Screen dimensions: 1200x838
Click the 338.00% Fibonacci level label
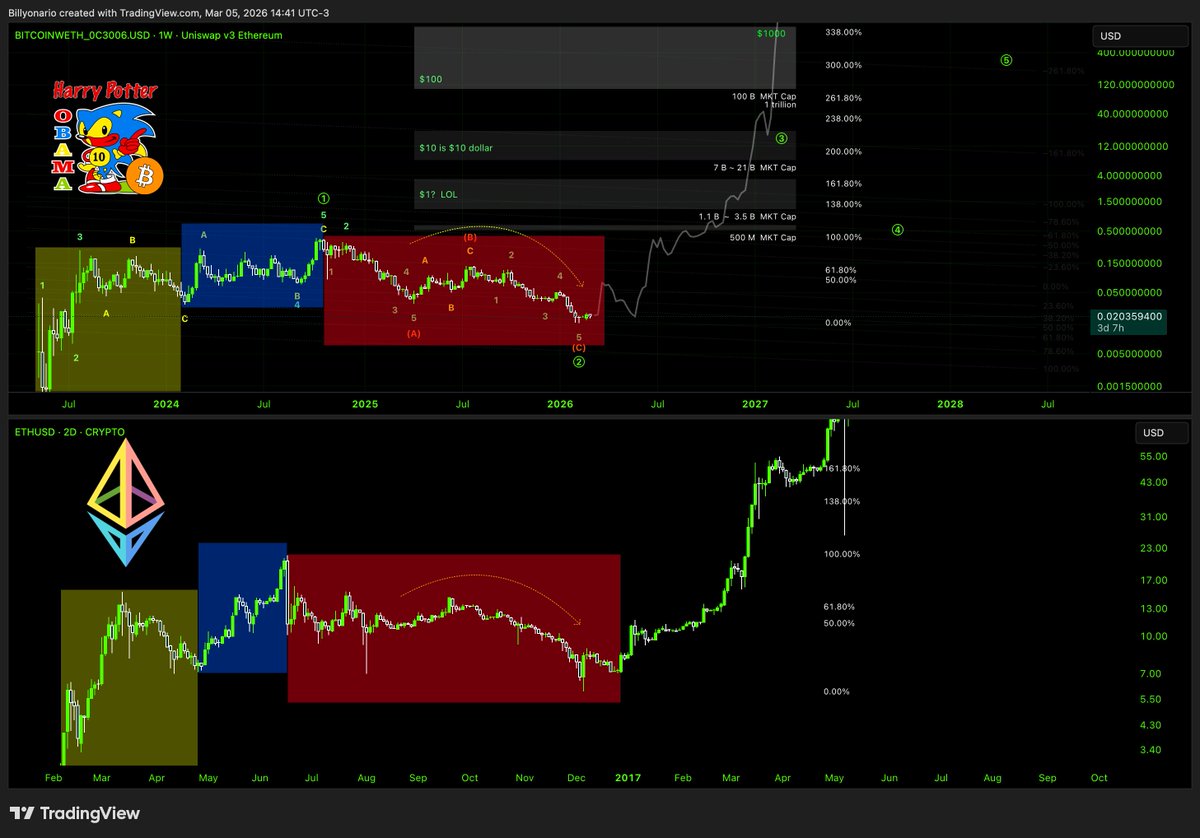tap(844, 33)
